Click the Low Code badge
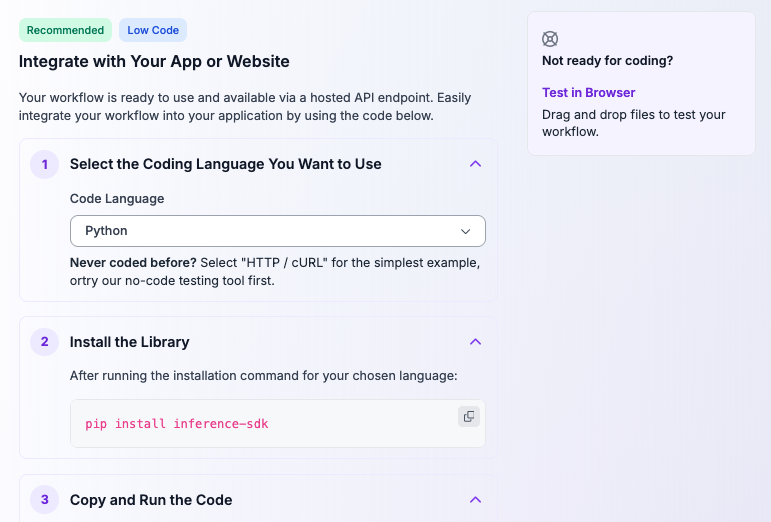771x522 pixels. 153,30
